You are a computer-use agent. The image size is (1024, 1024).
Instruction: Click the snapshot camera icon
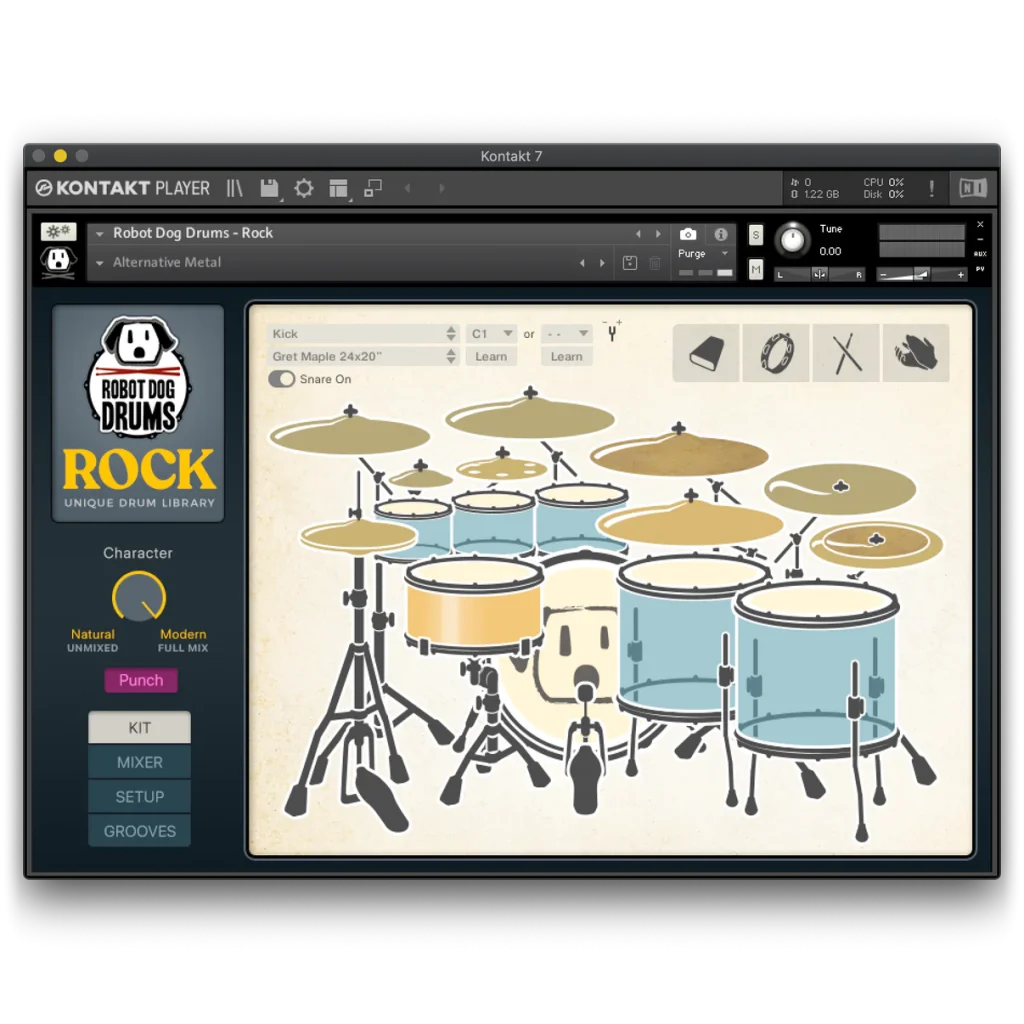coord(688,234)
